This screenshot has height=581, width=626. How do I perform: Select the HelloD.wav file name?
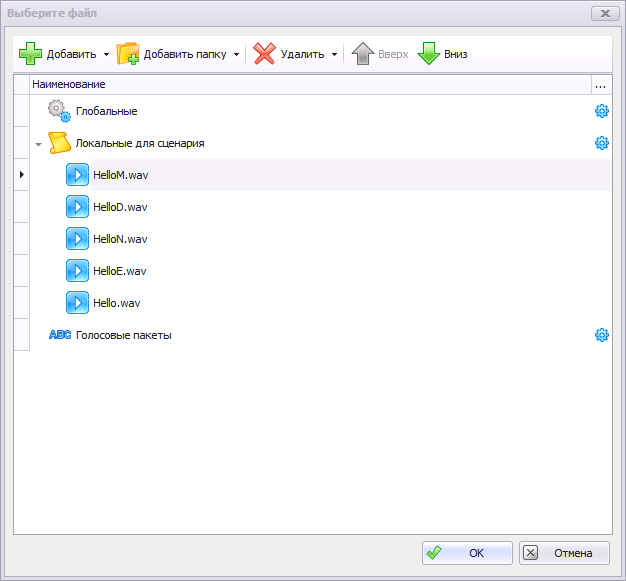(120, 207)
